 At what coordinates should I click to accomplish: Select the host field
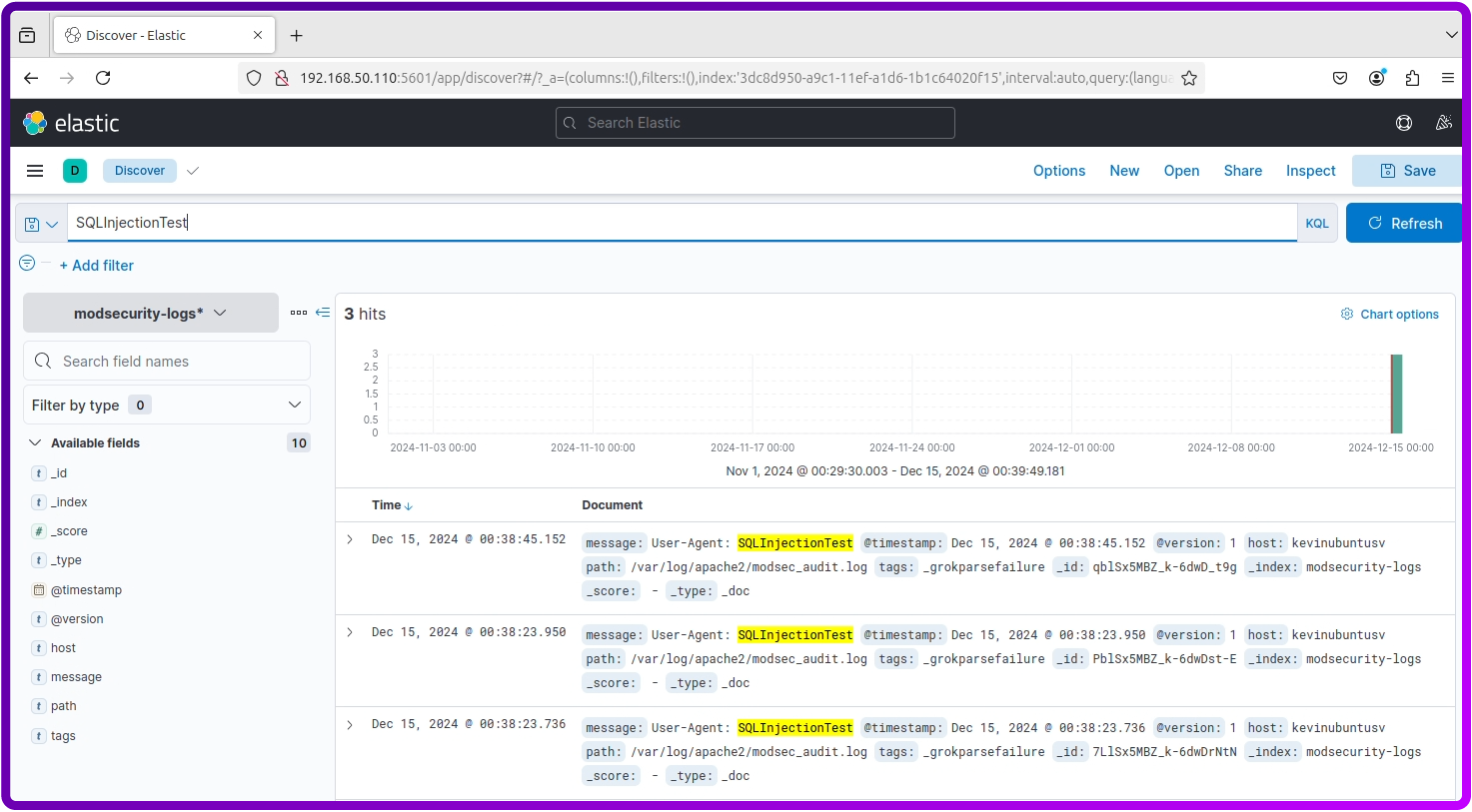click(x=63, y=648)
